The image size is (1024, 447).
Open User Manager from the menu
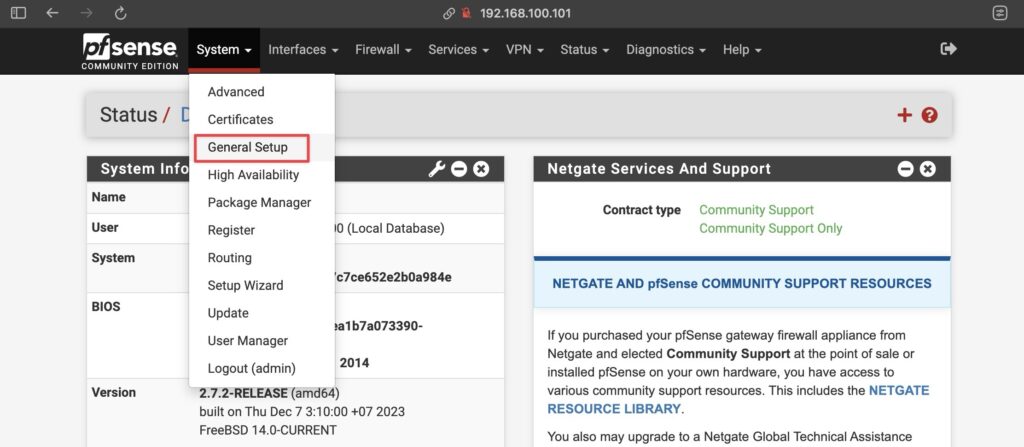pos(262,341)
